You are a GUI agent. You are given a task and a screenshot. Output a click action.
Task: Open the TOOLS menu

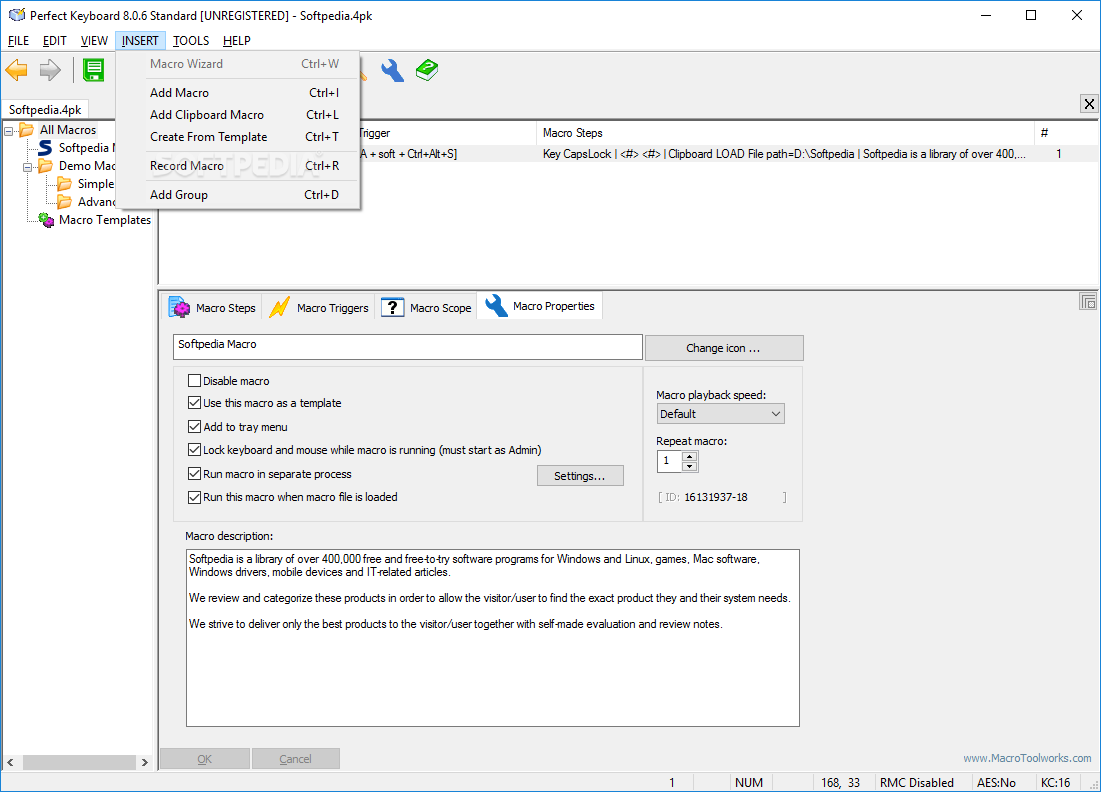(191, 41)
